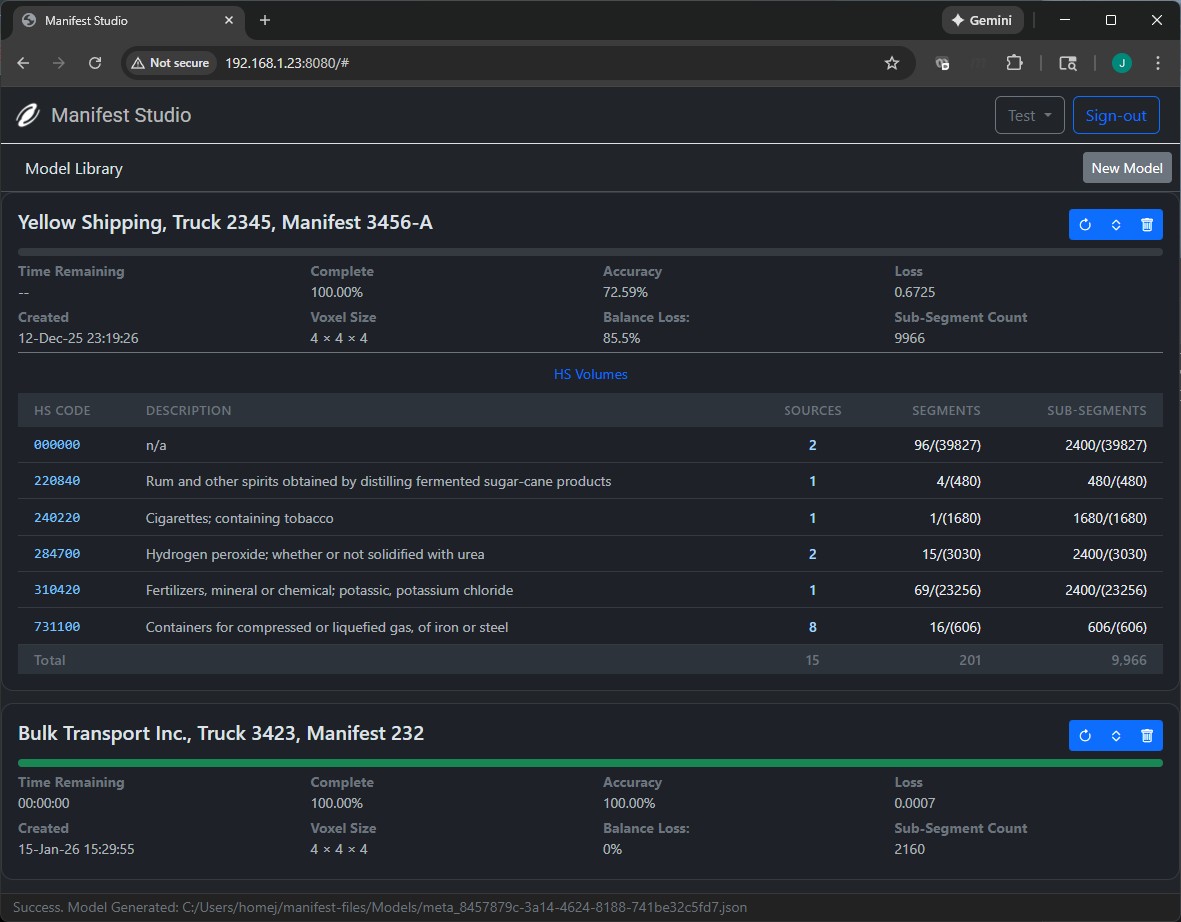Open the browser Extensions puzzle icon
Screen dimensions: 1181x922
1014,63
